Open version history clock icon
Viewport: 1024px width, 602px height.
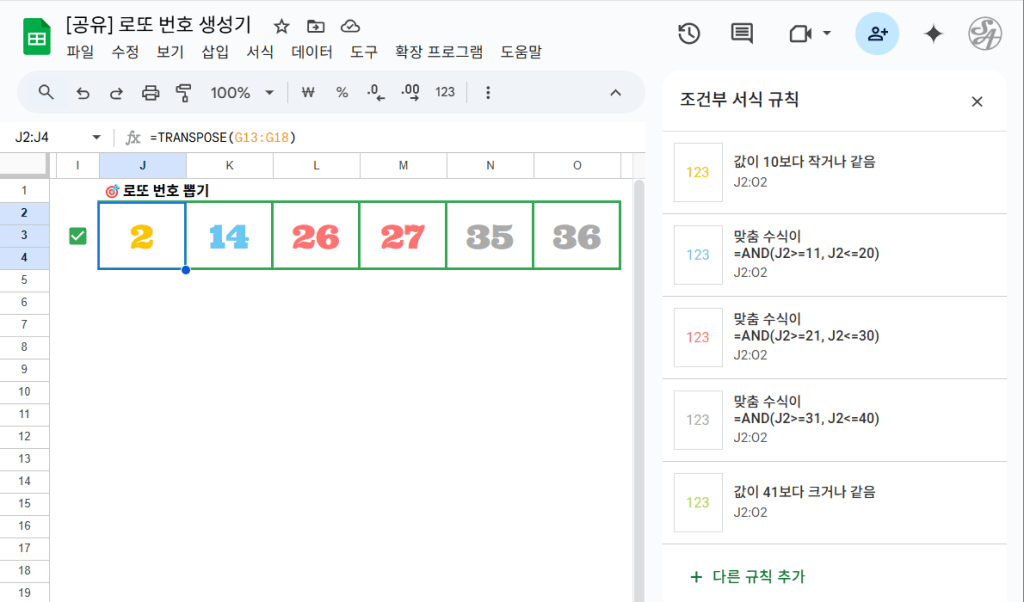coord(688,34)
